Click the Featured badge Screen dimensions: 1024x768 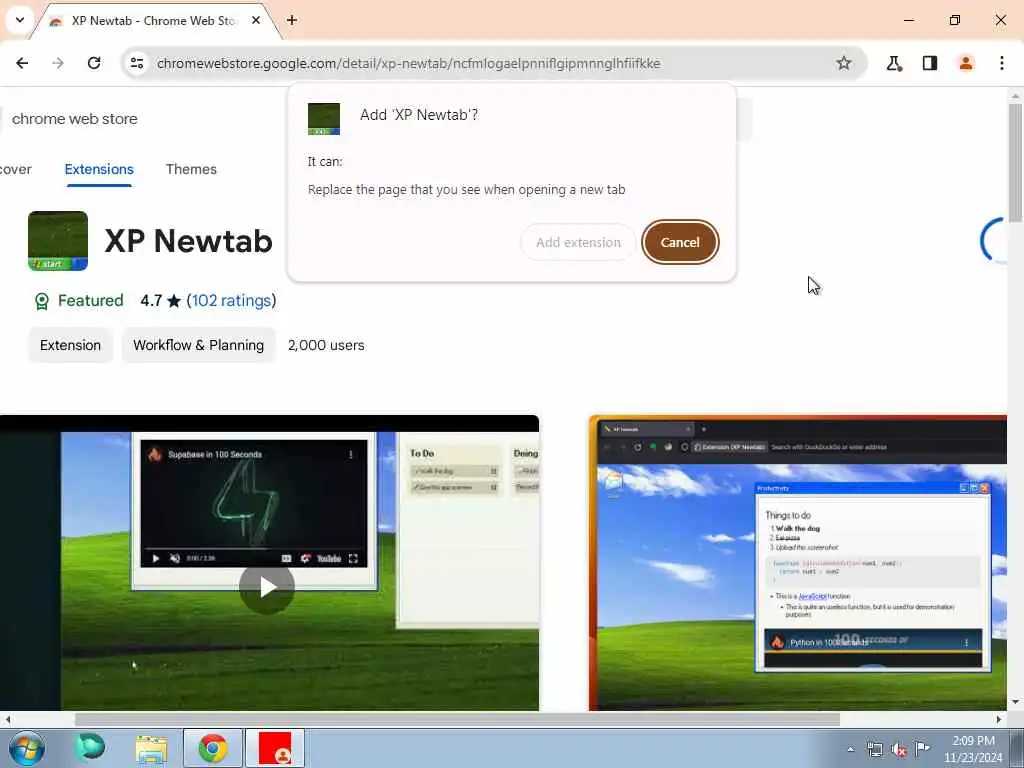tap(78, 300)
